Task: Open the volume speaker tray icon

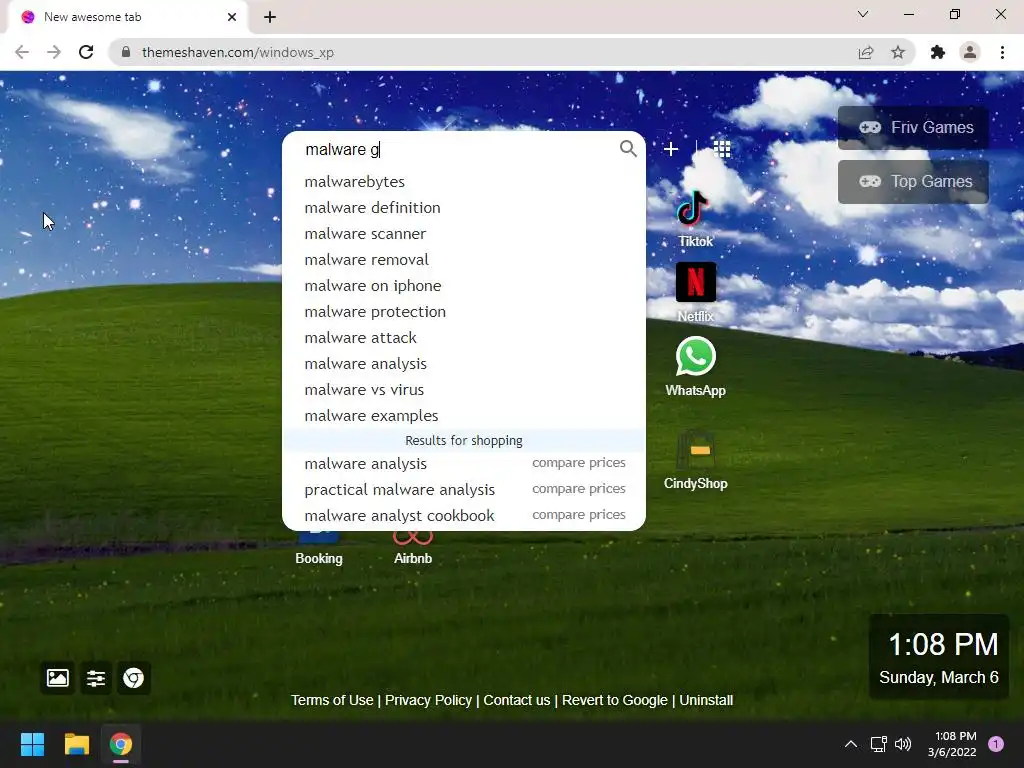Action: (903, 744)
